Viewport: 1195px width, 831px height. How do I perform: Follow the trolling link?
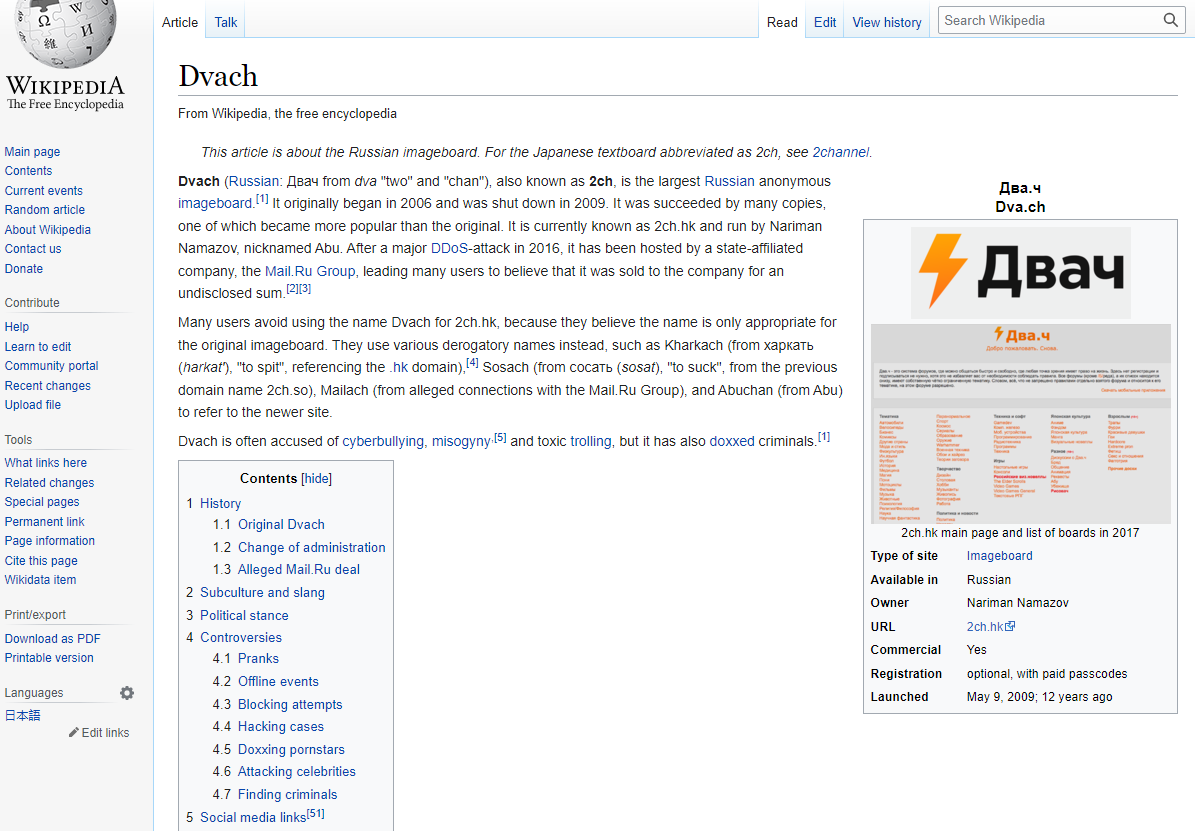pyautogui.click(x=591, y=441)
